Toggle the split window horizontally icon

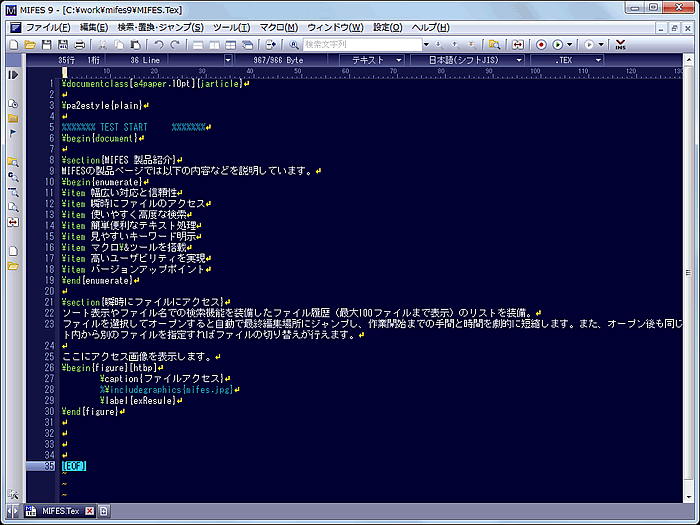pos(200,45)
